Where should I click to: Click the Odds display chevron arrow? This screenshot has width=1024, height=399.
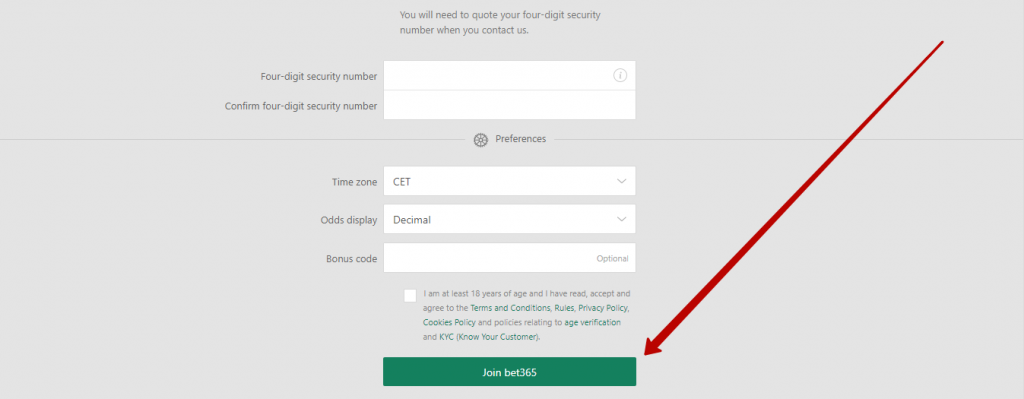tap(622, 220)
